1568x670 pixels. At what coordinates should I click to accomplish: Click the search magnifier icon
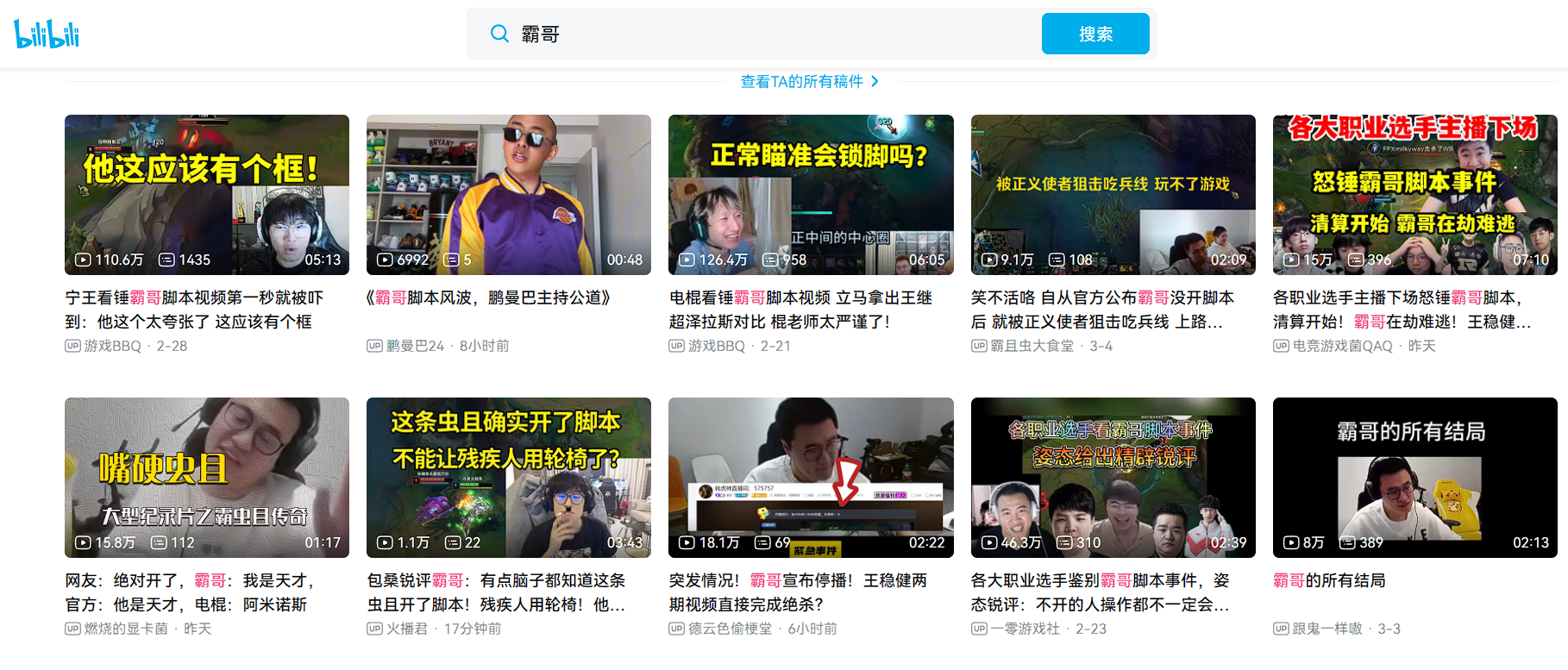[x=499, y=34]
